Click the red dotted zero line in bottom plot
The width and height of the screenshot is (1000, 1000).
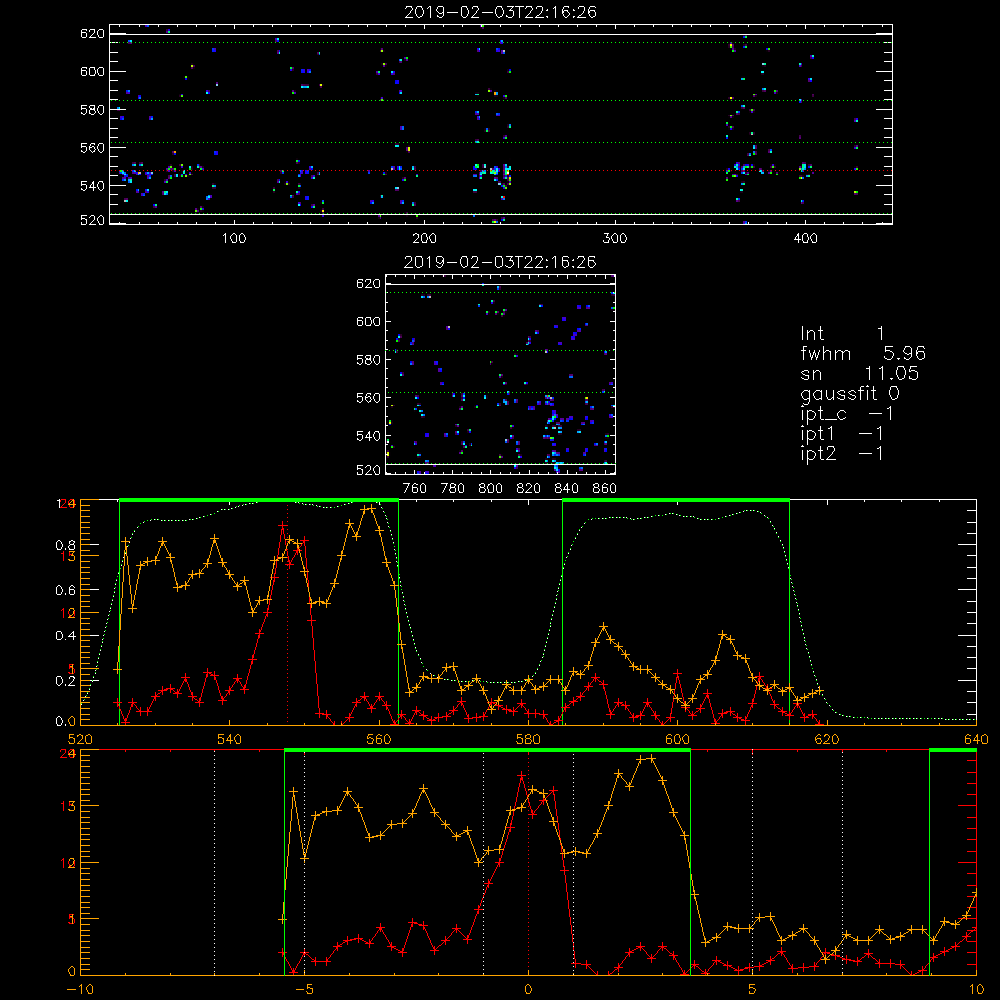pos(528,862)
